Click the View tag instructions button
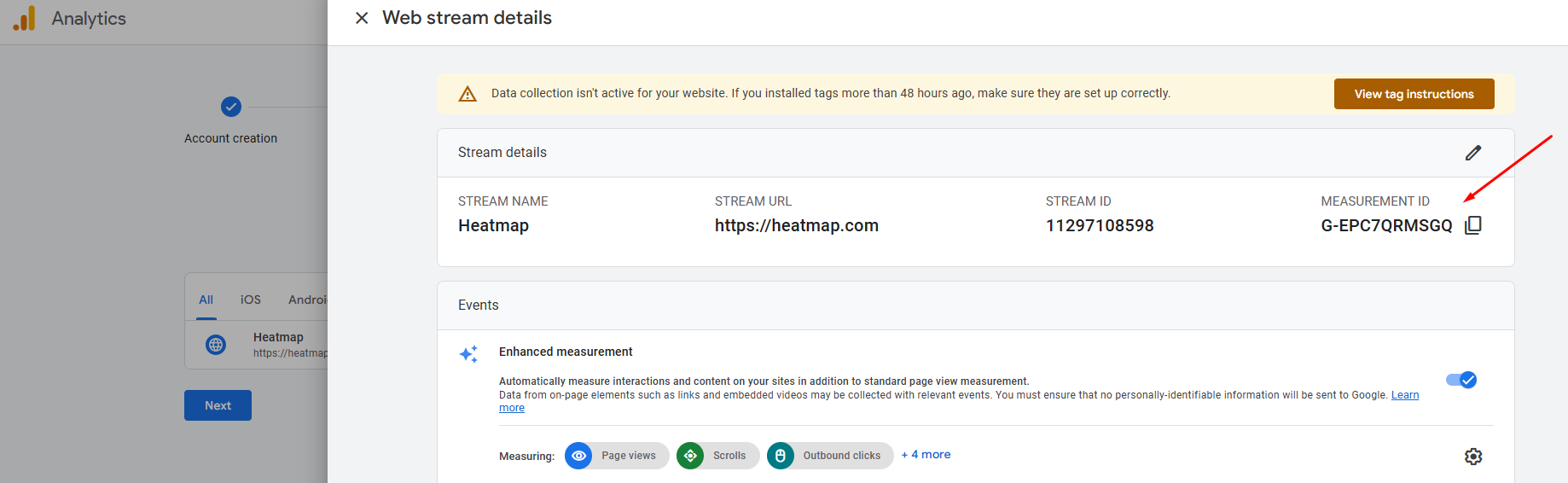Viewport: 1568px width, 483px height. pyautogui.click(x=1414, y=94)
